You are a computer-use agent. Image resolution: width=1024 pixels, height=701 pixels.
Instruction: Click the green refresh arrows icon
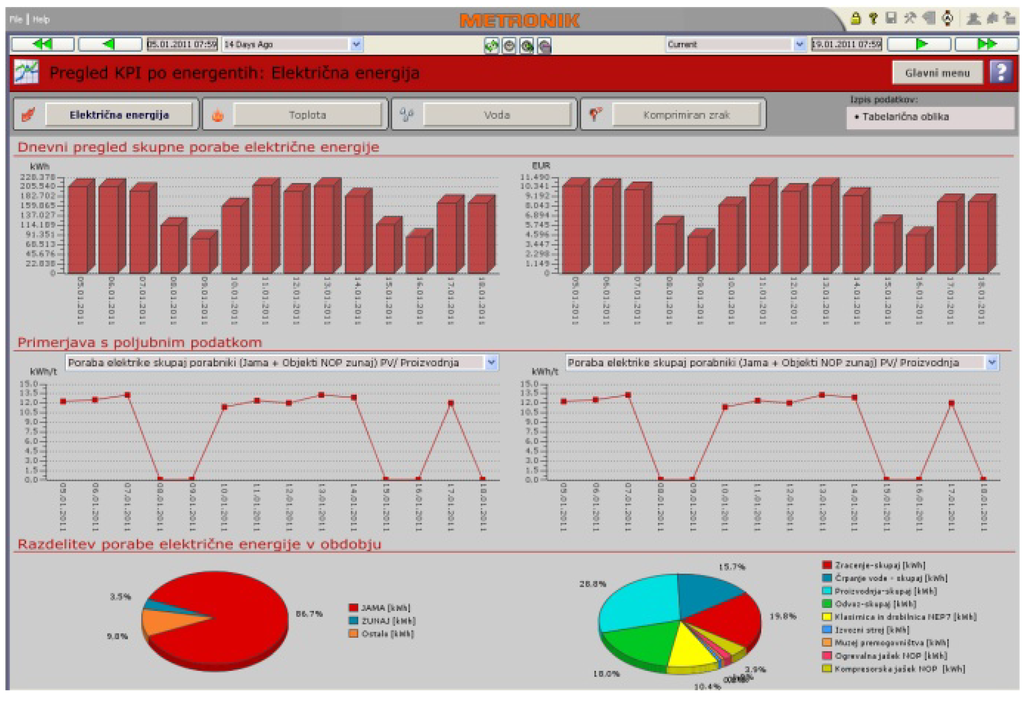coord(492,45)
